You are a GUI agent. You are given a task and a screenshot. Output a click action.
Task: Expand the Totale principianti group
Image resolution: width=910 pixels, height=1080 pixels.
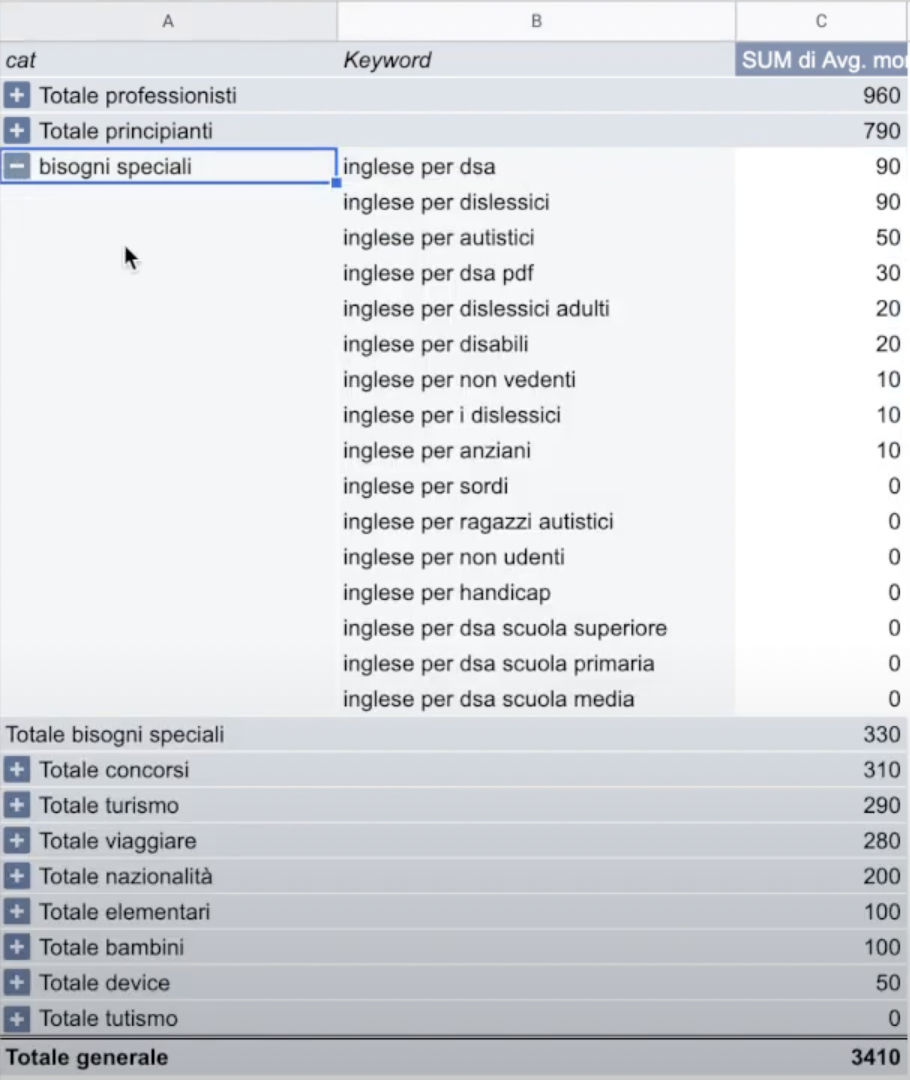pos(18,130)
